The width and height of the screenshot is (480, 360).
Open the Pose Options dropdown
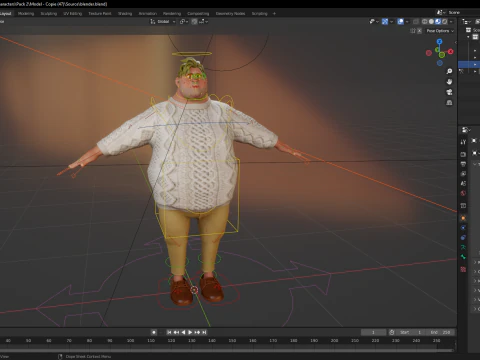[x=440, y=31]
